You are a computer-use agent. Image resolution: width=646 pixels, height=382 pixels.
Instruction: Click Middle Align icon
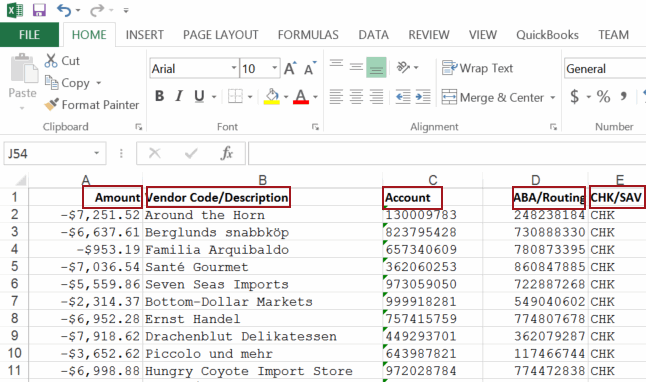(x=356, y=66)
